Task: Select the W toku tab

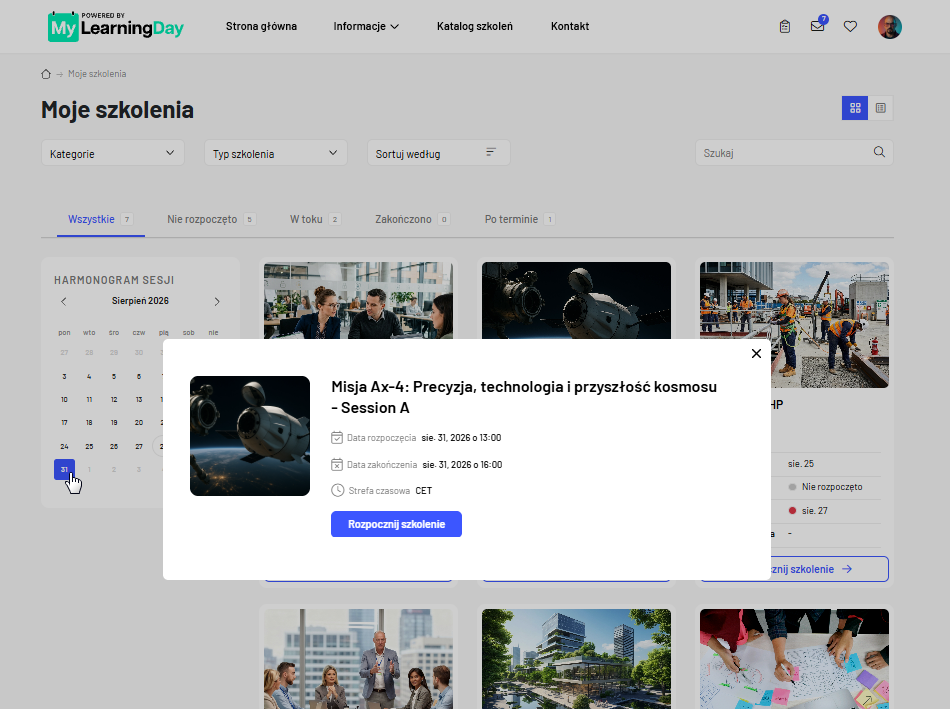Action: pos(315,219)
